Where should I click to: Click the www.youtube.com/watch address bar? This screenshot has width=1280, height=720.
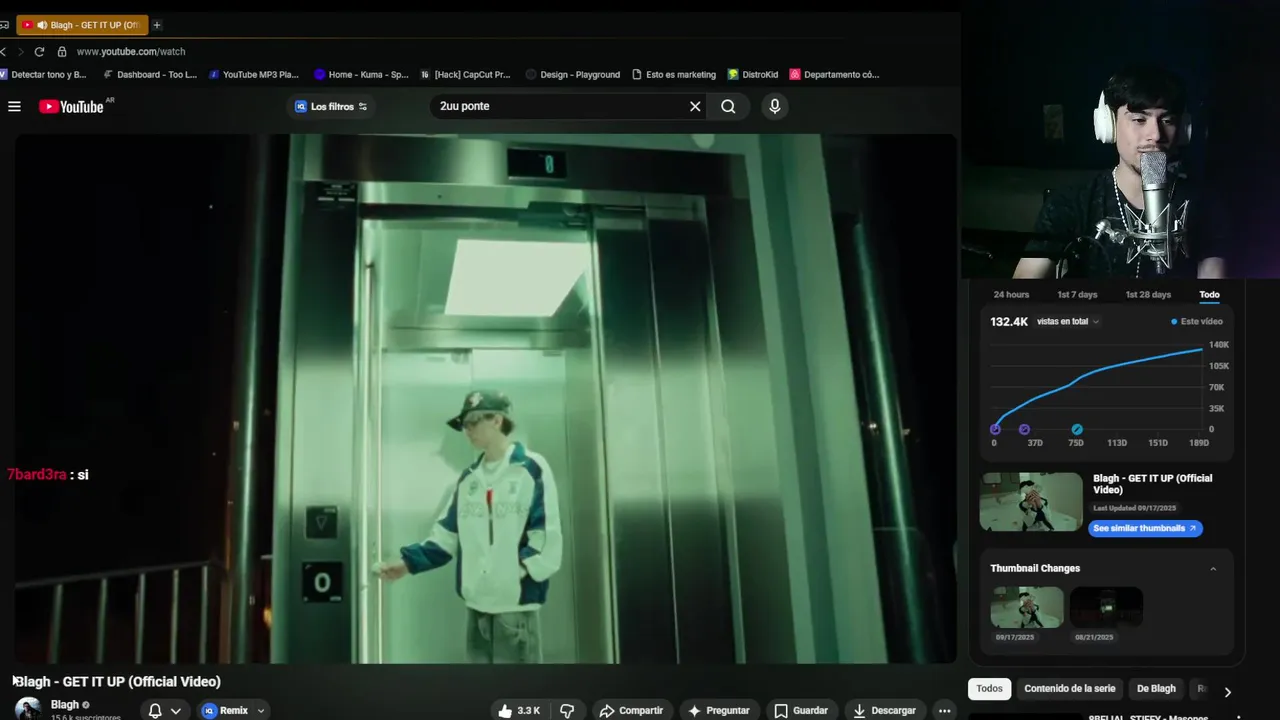tap(131, 51)
